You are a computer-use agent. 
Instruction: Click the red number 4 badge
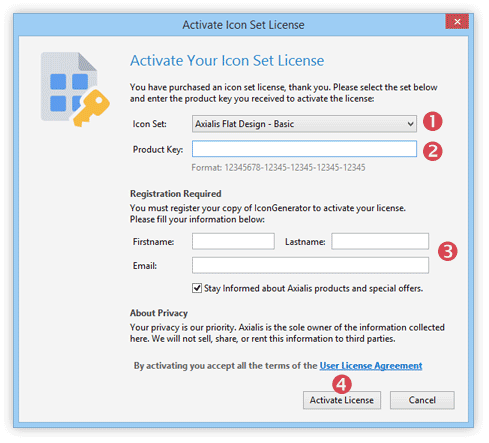coord(342,385)
